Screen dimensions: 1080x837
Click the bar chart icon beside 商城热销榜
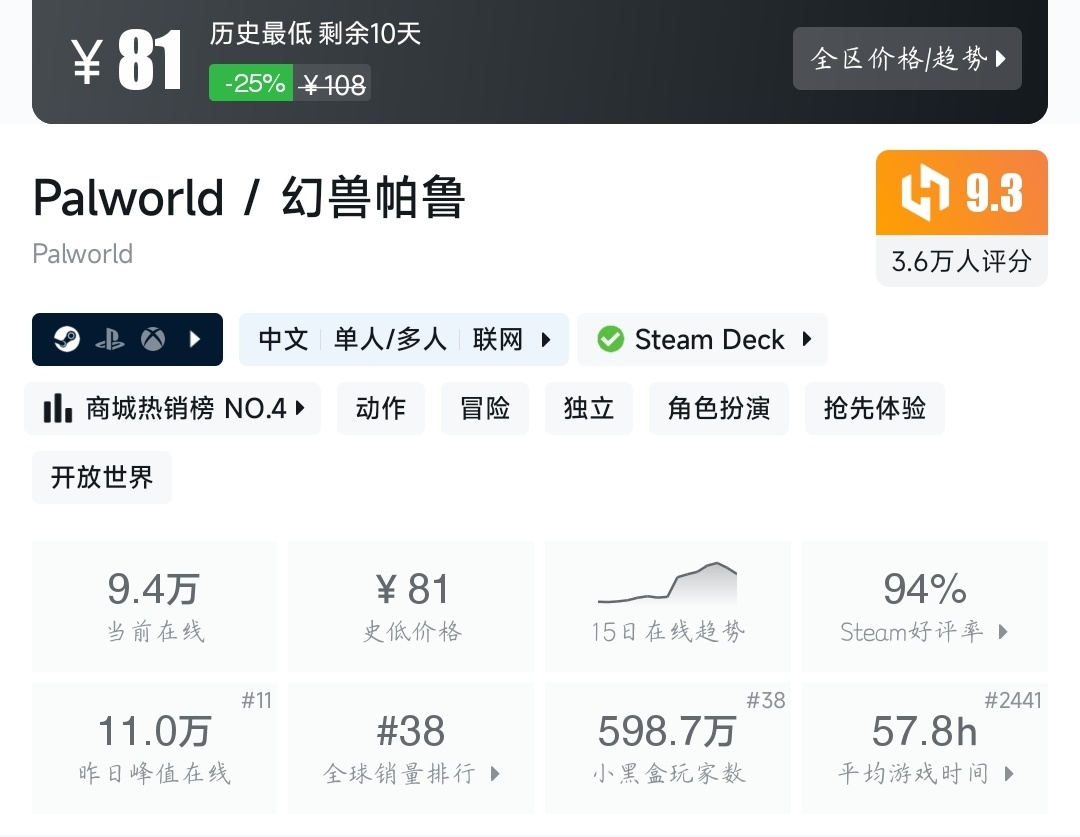[x=58, y=408]
